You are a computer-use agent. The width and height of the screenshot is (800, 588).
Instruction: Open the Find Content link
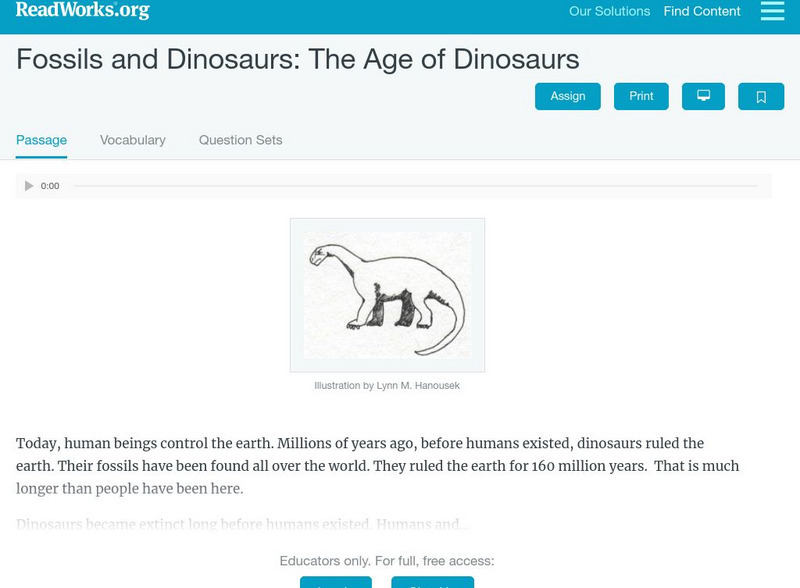[702, 12]
